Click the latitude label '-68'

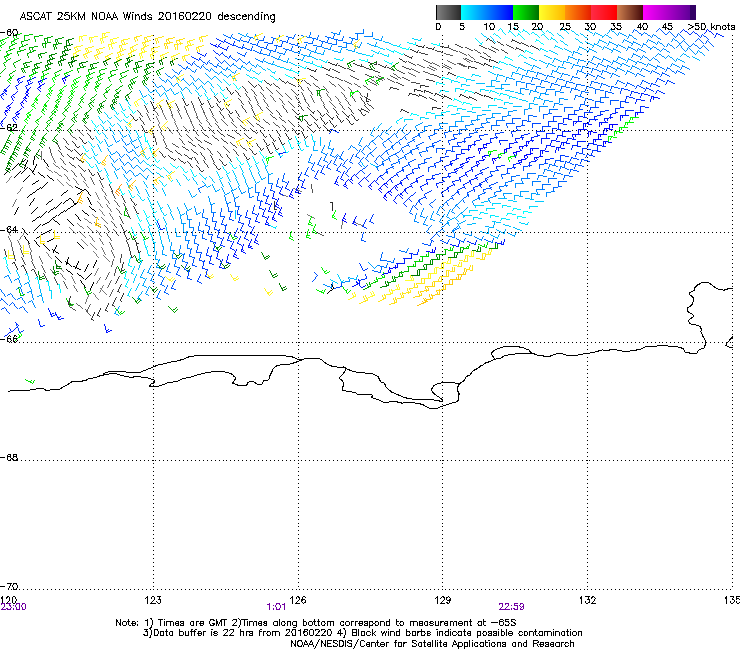point(9,457)
